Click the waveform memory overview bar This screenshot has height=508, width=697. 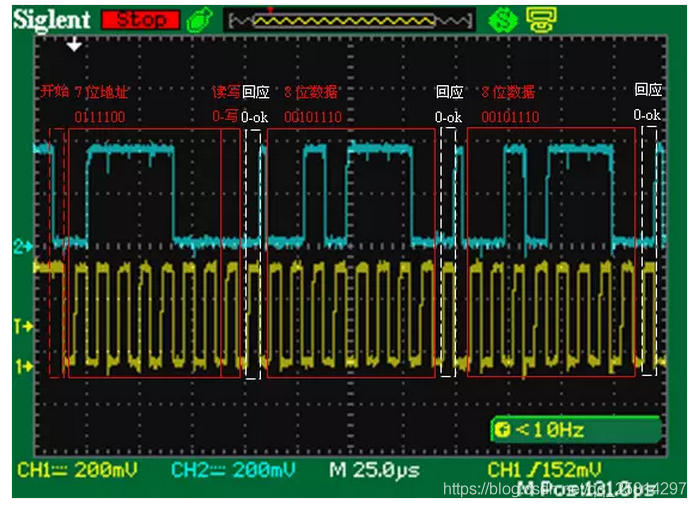[x=349, y=19]
